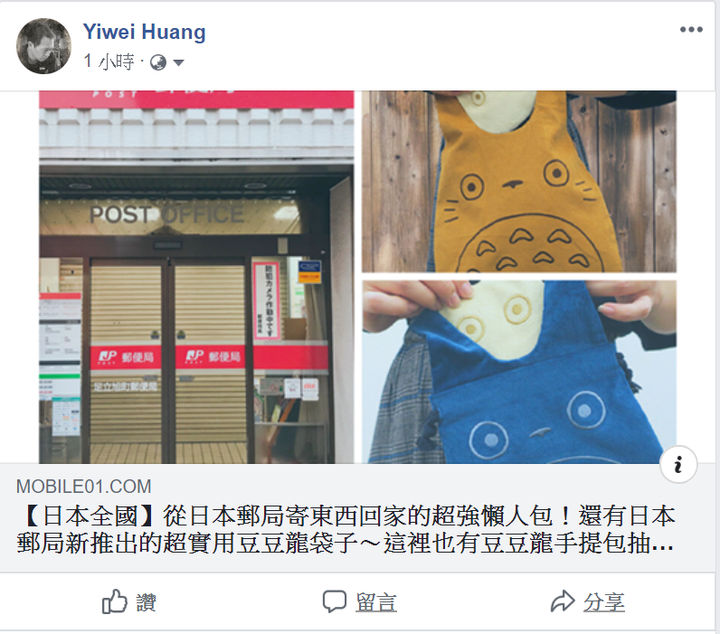Viewport: 720px width, 634px height.
Task: Click the globe public privacy icon
Action: point(158,62)
